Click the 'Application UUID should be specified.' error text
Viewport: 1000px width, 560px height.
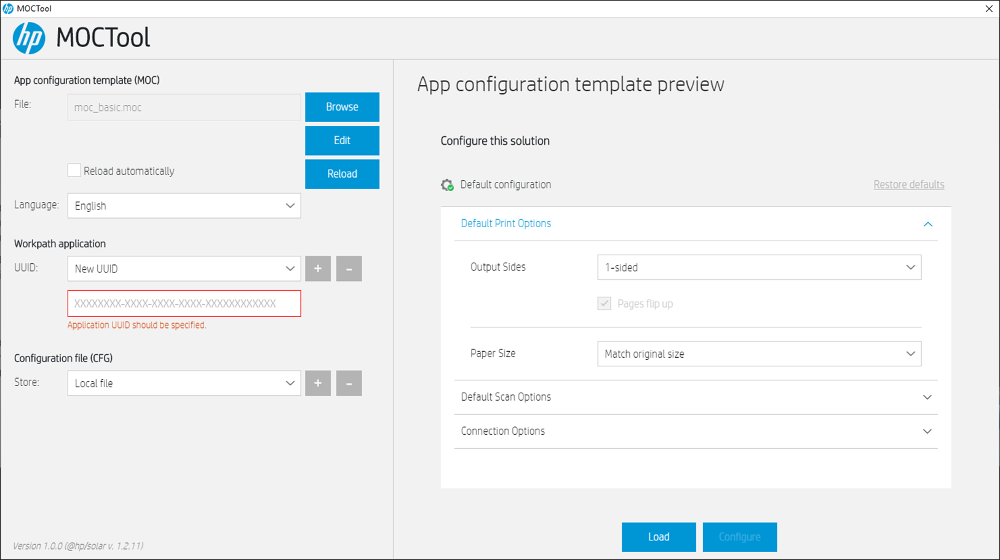(x=137, y=325)
